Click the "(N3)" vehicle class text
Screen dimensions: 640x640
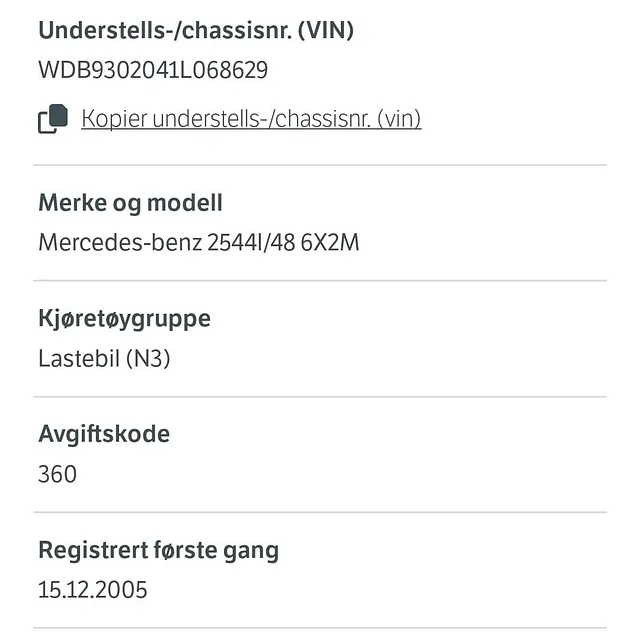(148, 358)
